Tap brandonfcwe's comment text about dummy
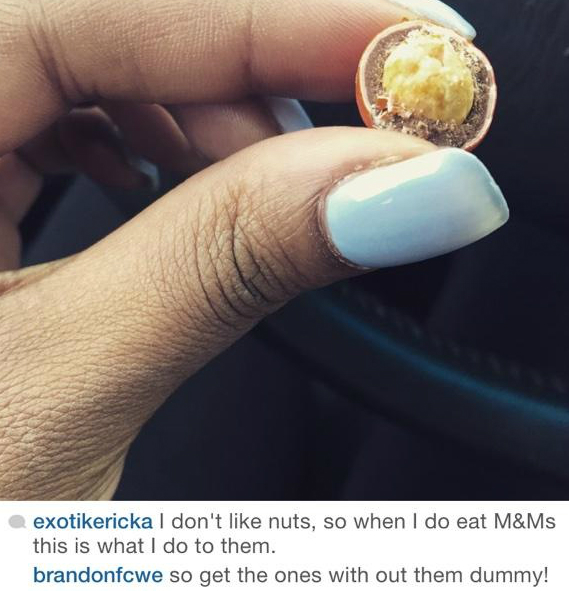Screen dimensions: 569x591 pyautogui.click(x=358, y=575)
